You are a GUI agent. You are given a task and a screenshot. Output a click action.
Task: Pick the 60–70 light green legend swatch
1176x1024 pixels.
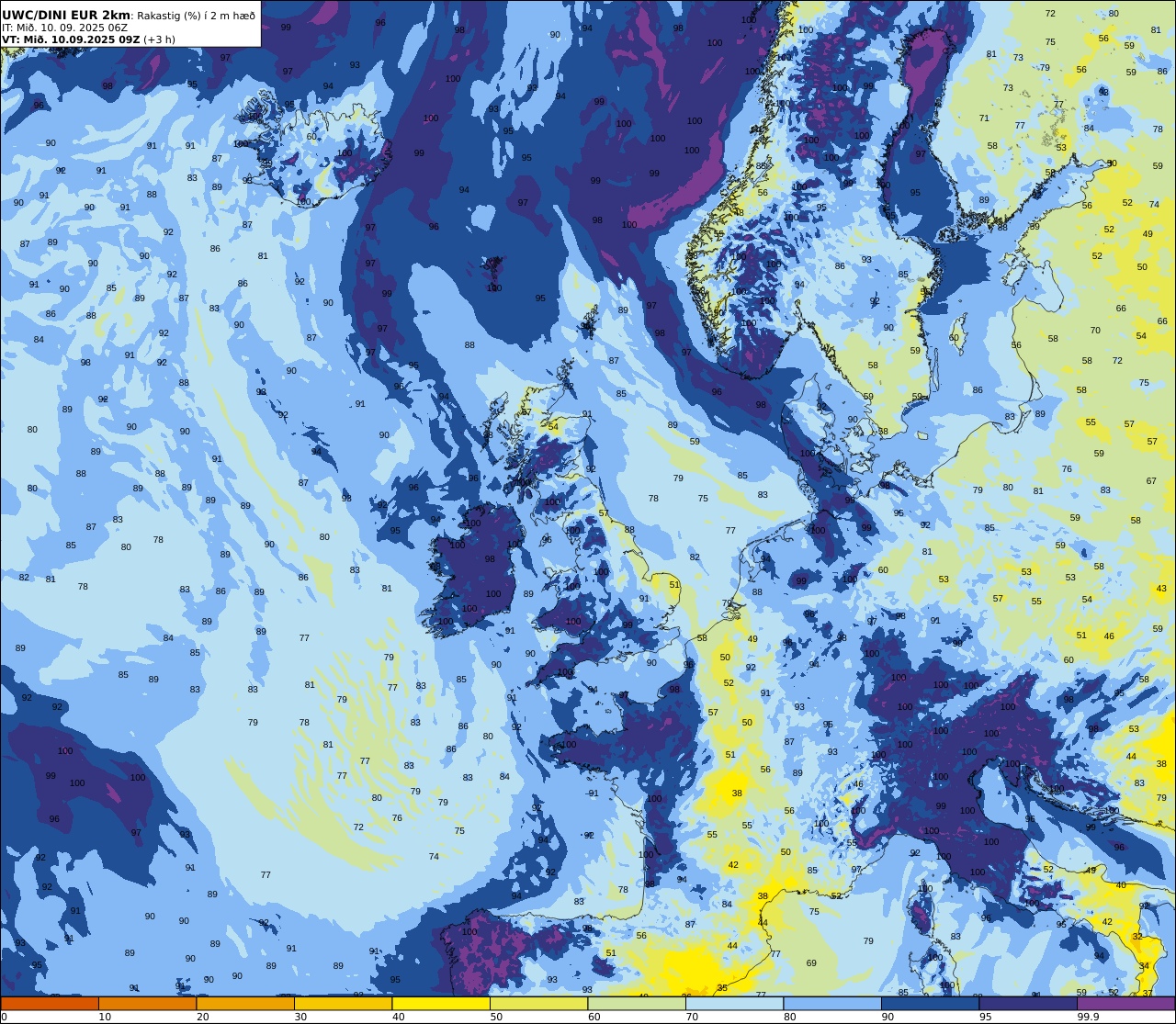click(637, 1003)
